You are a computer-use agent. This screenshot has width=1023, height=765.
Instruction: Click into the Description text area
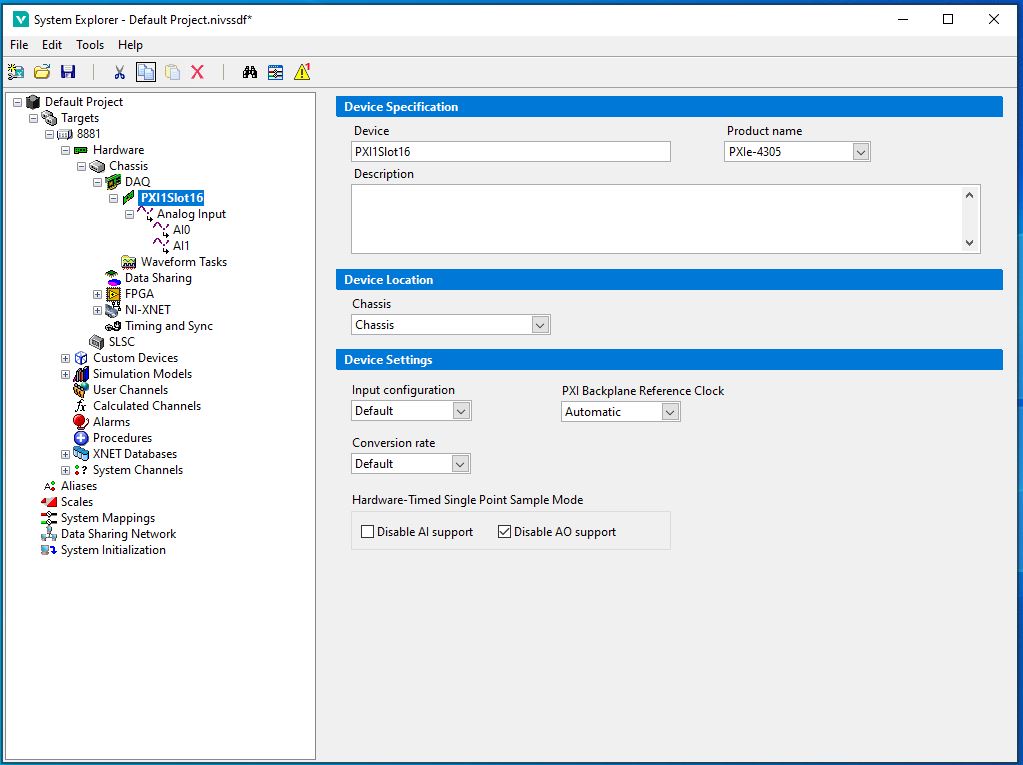tap(657, 219)
